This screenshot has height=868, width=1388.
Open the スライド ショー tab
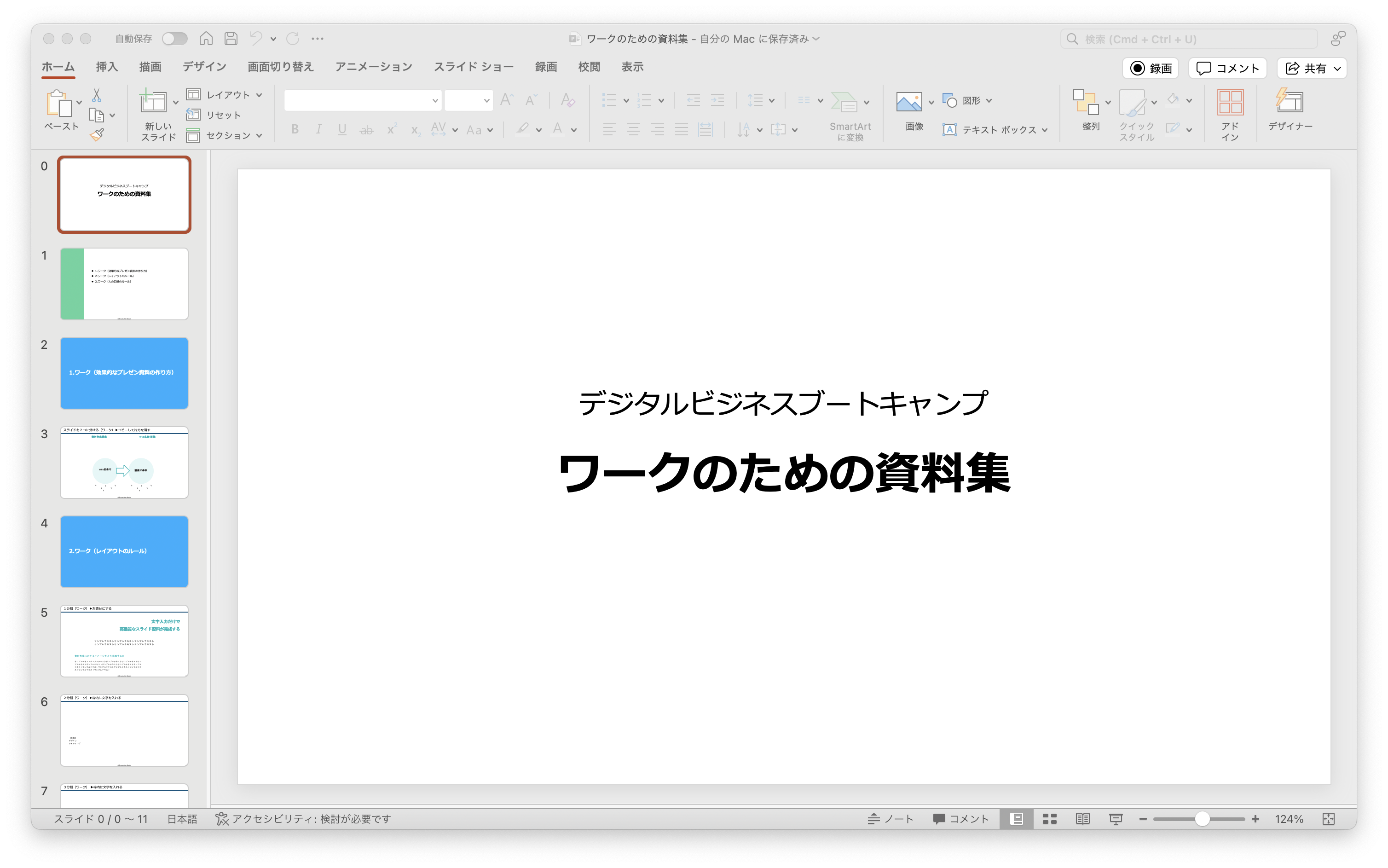474,67
